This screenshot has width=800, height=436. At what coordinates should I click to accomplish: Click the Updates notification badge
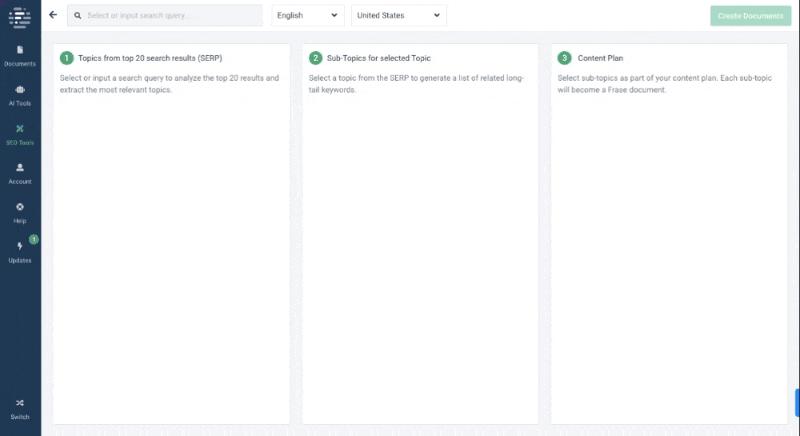[x=34, y=239]
